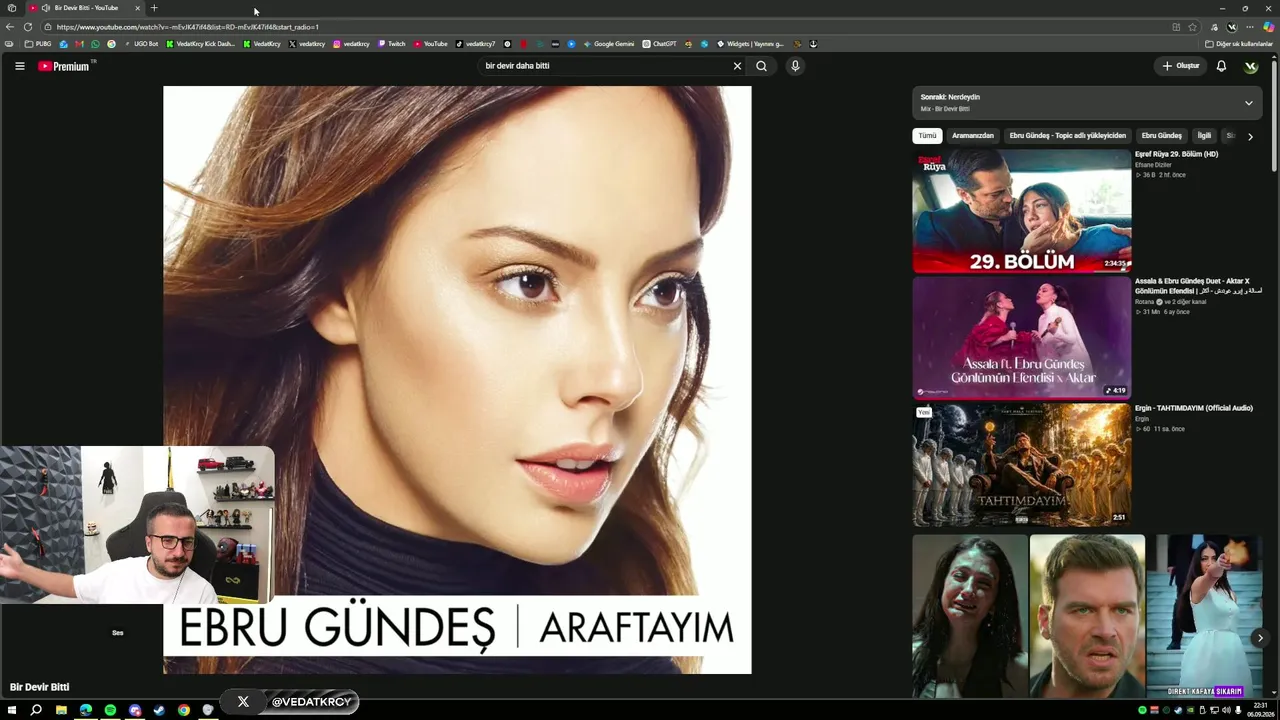
Task: Advance the Shorts shelf with next arrow
Action: (1260, 638)
